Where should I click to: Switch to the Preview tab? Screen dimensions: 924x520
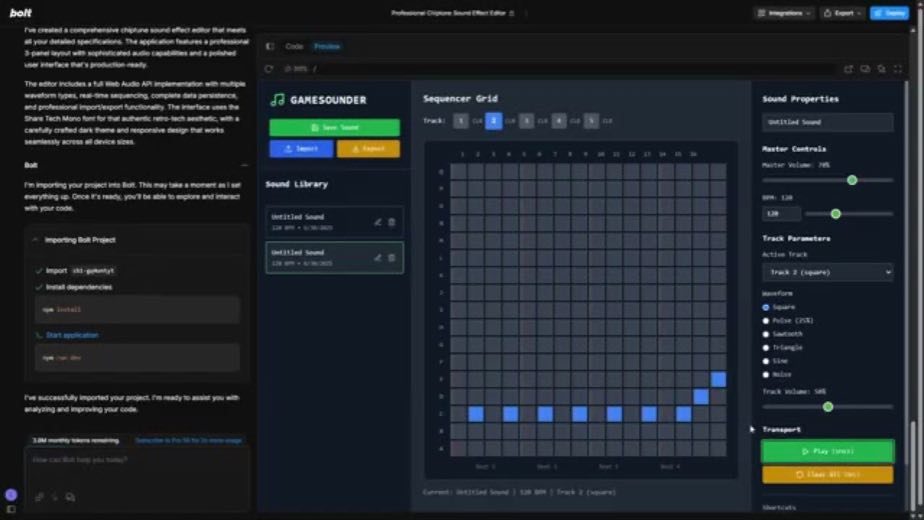point(327,46)
